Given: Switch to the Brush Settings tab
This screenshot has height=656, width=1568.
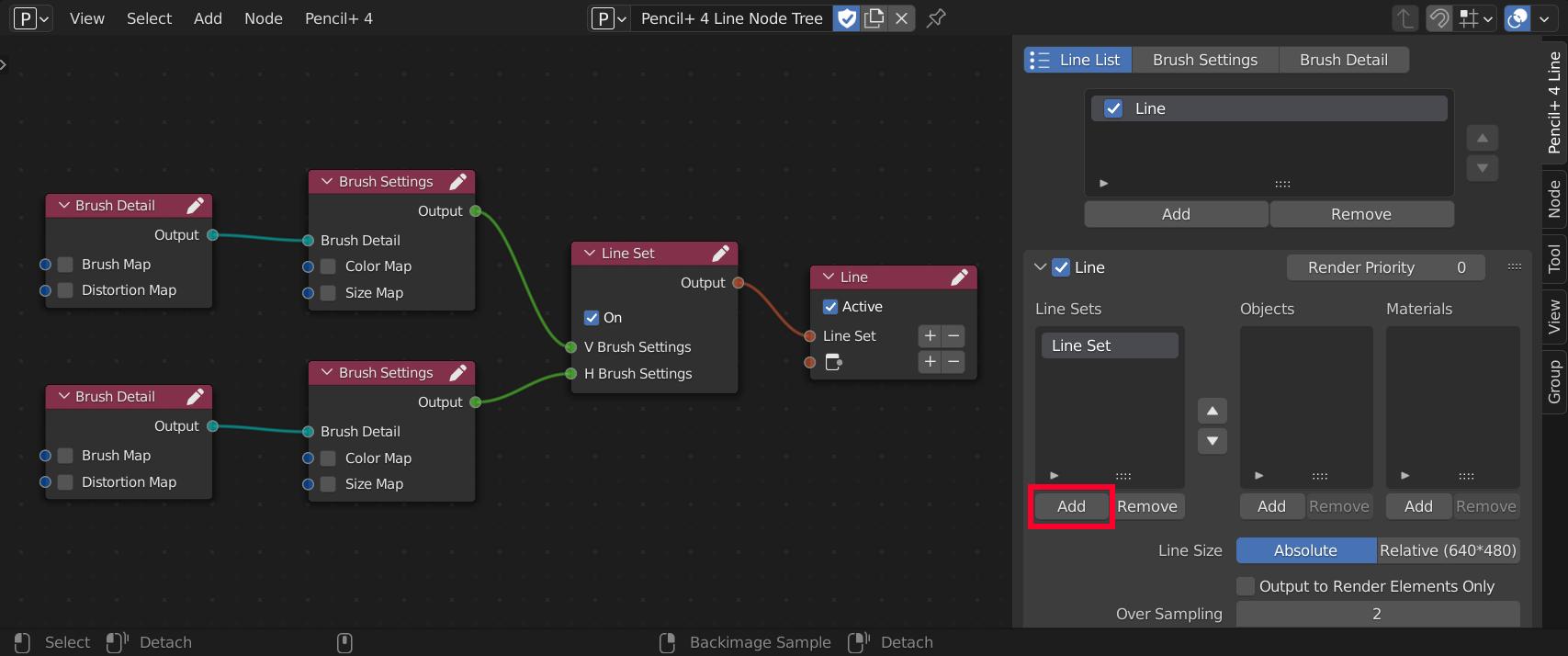Looking at the screenshot, I should click(x=1204, y=60).
